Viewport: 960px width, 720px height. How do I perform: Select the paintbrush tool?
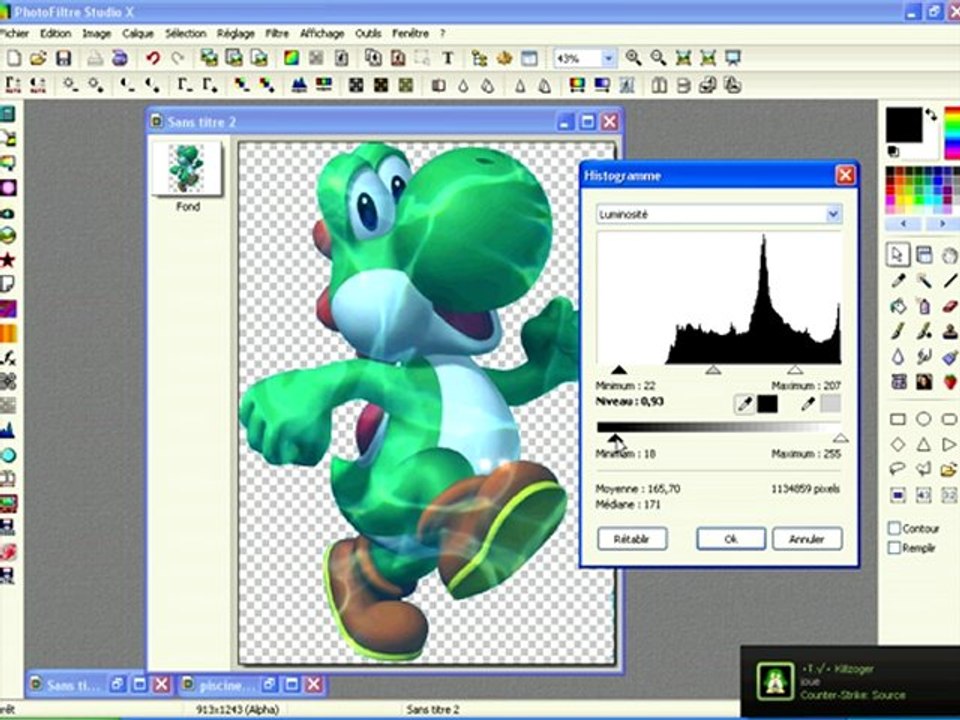click(898, 331)
